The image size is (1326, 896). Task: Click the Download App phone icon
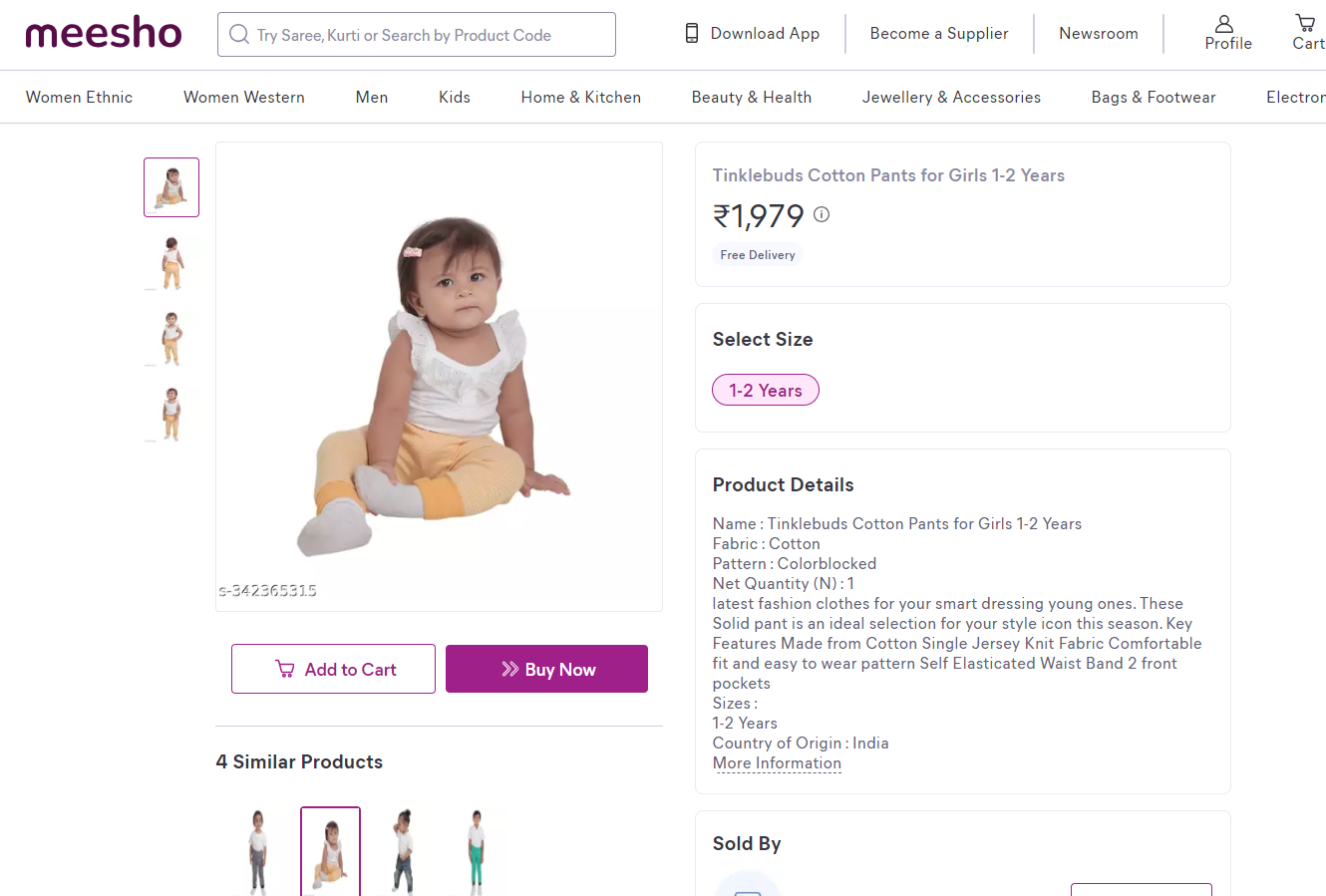click(x=691, y=34)
